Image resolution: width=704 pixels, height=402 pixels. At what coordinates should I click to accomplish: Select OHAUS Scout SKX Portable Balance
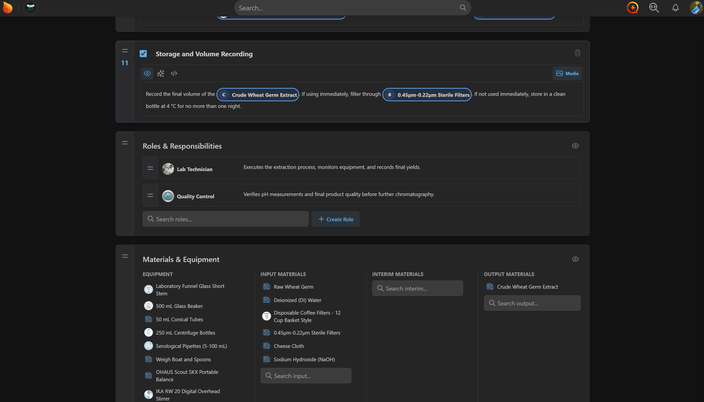187,375
